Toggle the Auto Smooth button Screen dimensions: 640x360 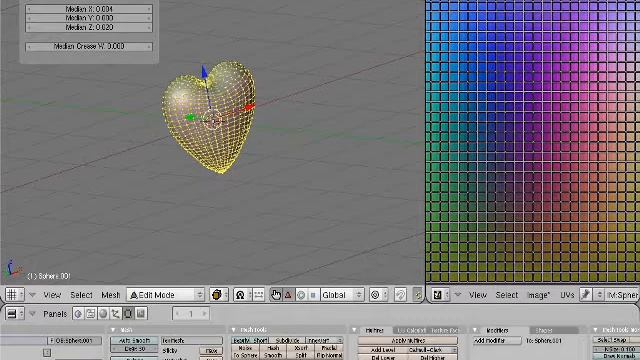(x=134, y=340)
